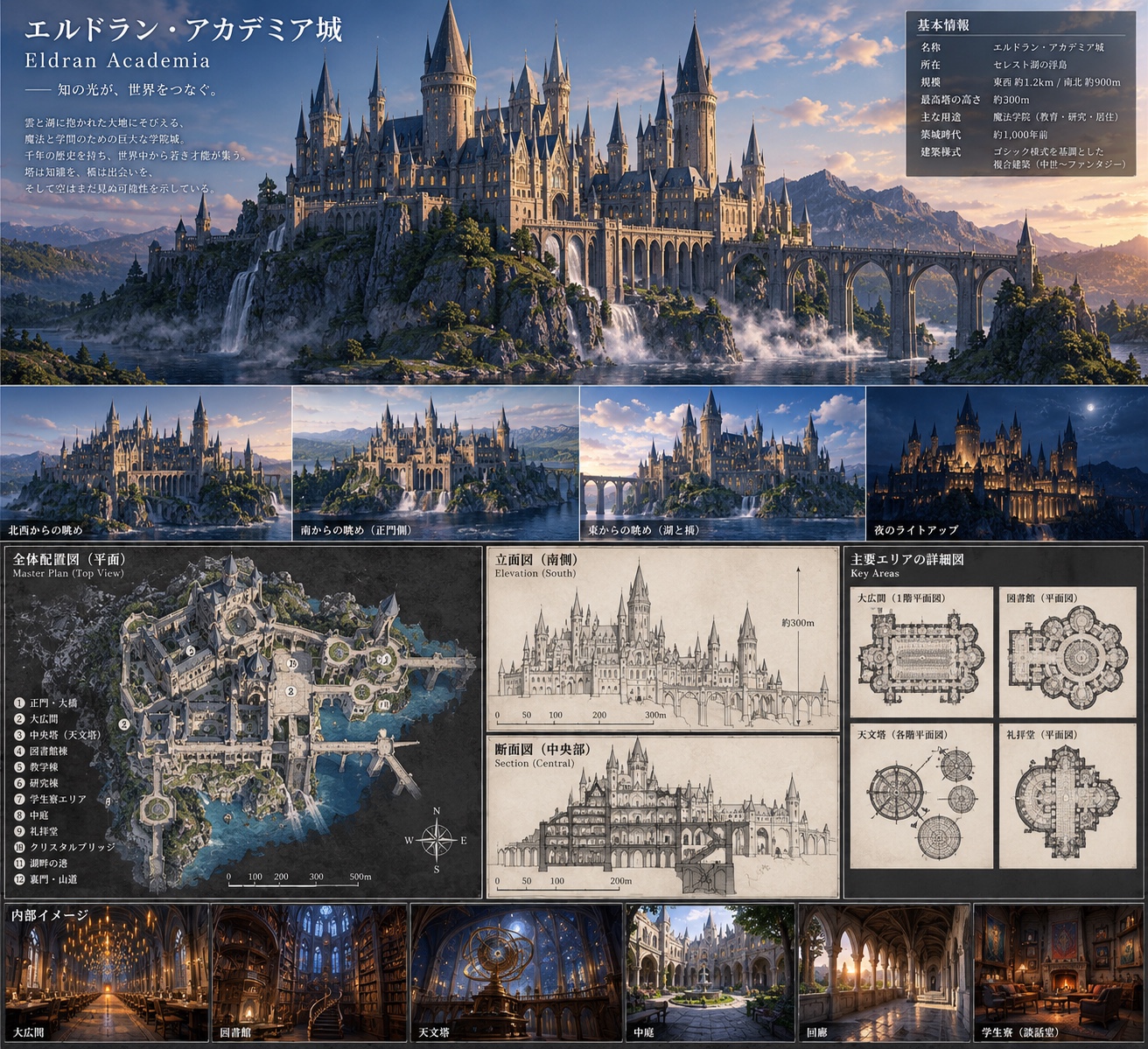Viewport: 1148px width, 1049px height.
Task: Select legend entry 研究棟
Action: point(36,783)
